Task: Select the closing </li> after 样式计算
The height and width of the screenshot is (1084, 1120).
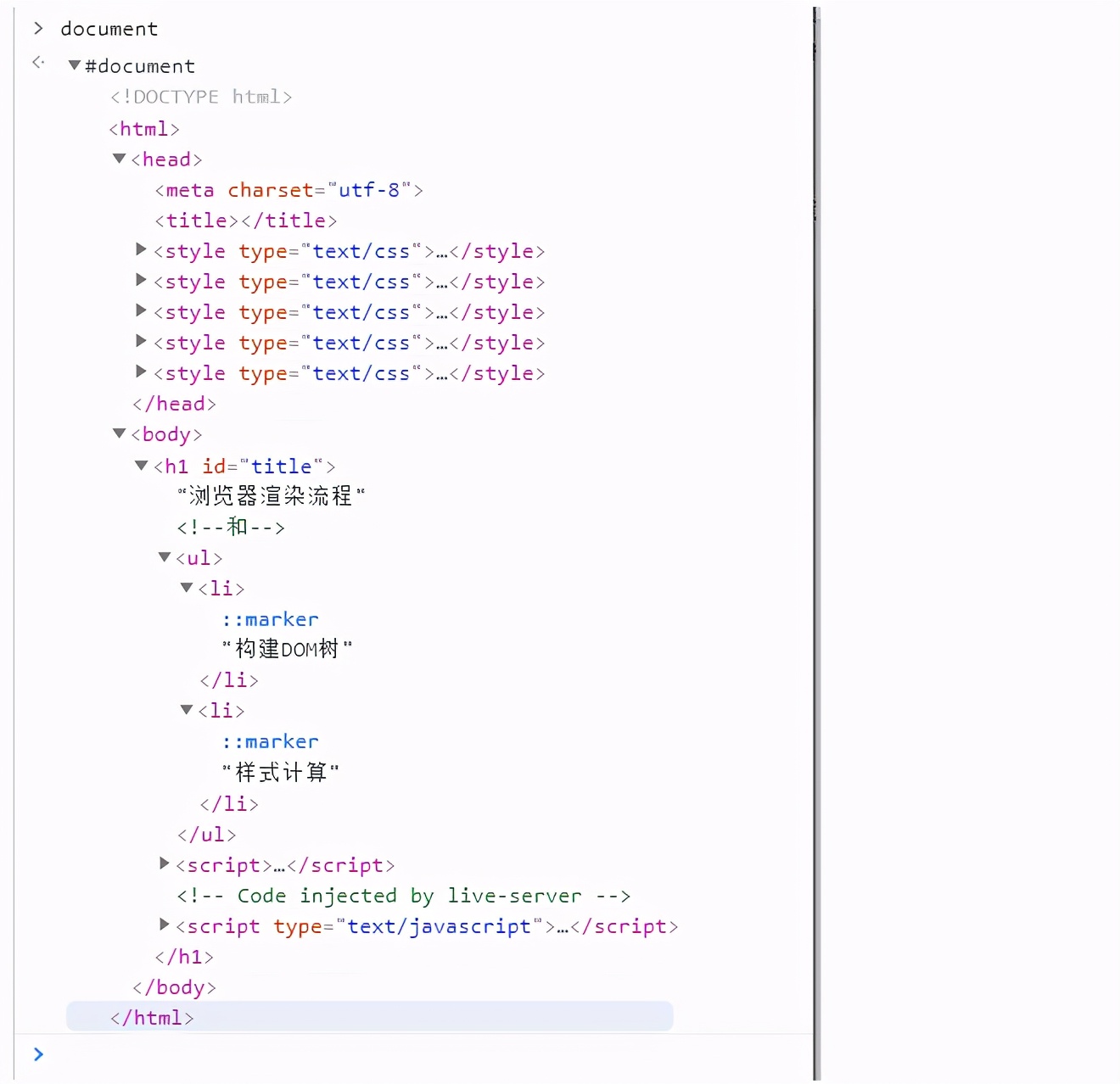Action: click(x=229, y=803)
